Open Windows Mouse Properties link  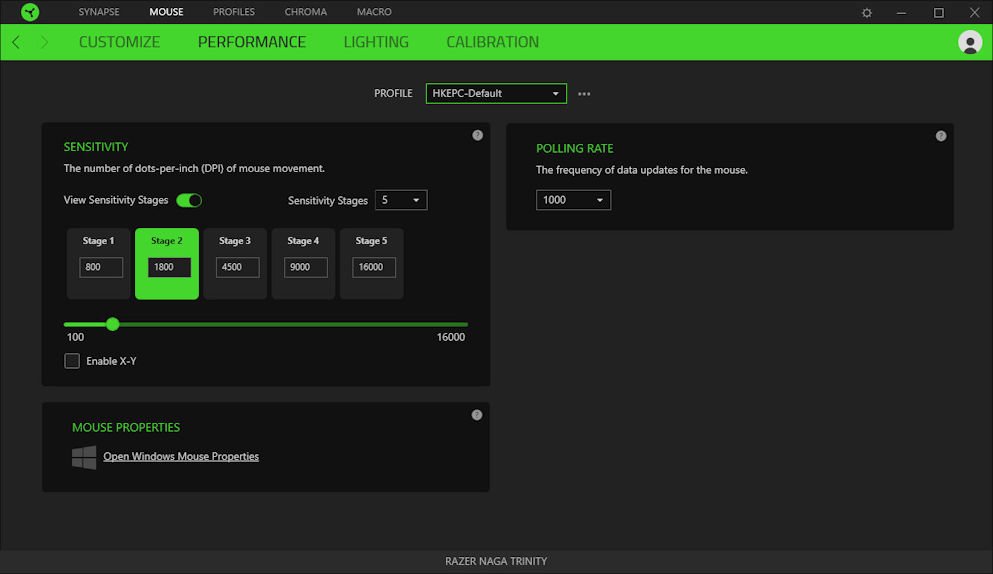tap(181, 456)
